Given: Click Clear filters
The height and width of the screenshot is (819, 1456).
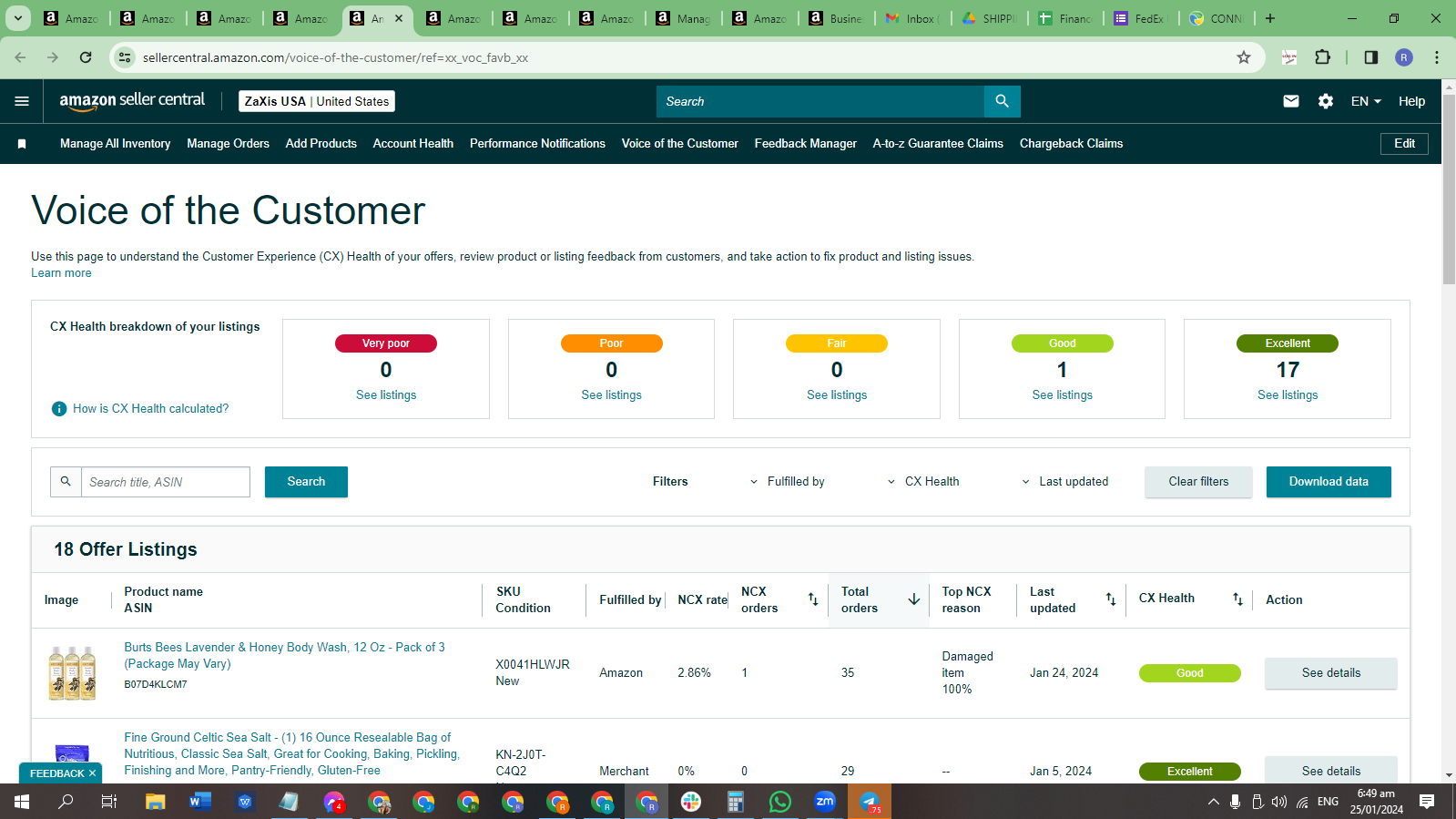Looking at the screenshot, I should [1198, 482].
